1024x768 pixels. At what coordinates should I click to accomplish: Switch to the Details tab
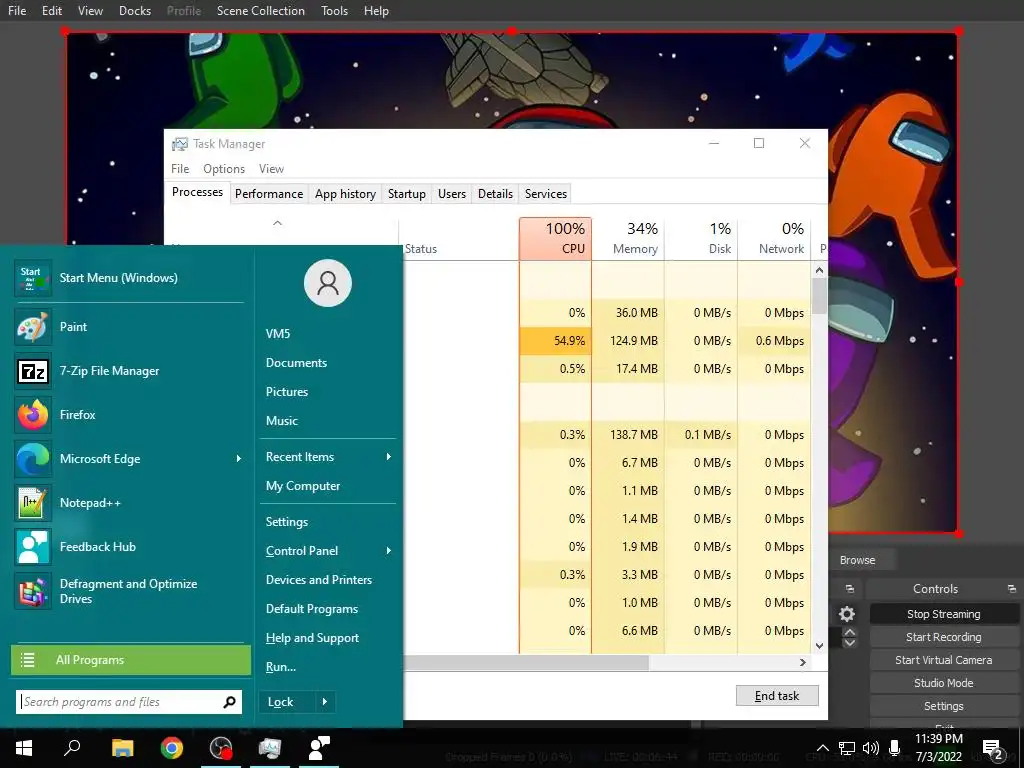point(495,194)
